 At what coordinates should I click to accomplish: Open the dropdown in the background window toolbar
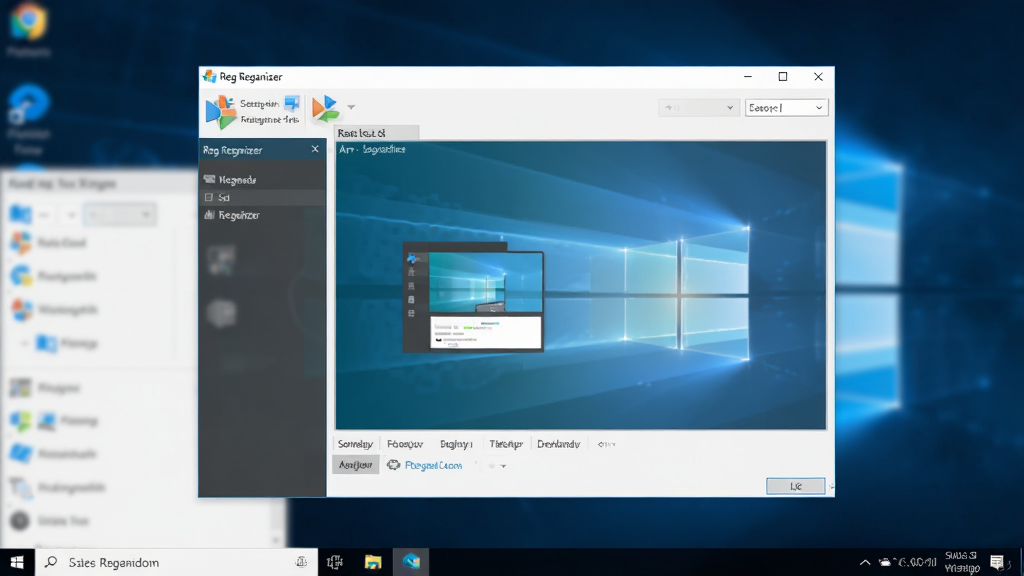tap(120, 214)
